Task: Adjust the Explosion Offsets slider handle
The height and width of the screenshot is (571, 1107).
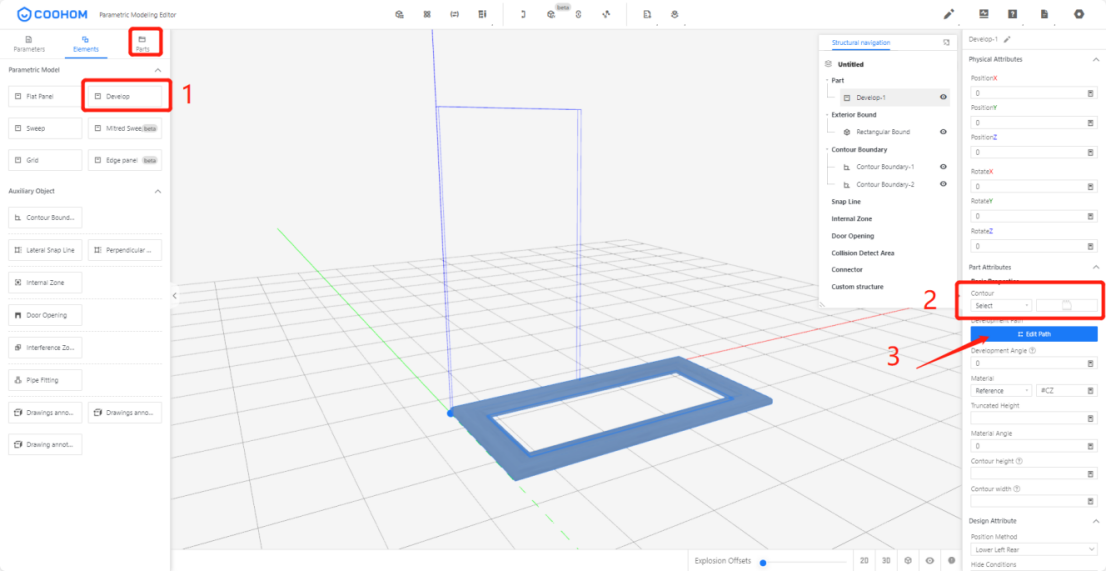Action: 763,562
